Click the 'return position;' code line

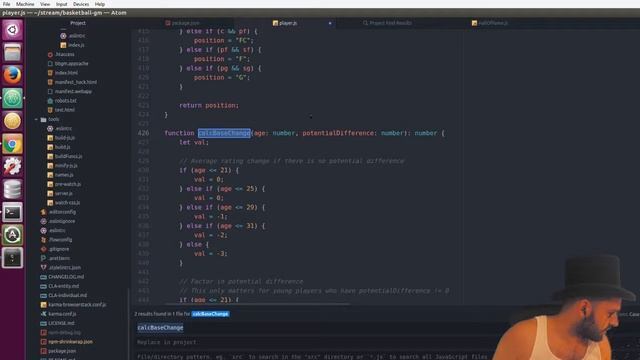209,105
